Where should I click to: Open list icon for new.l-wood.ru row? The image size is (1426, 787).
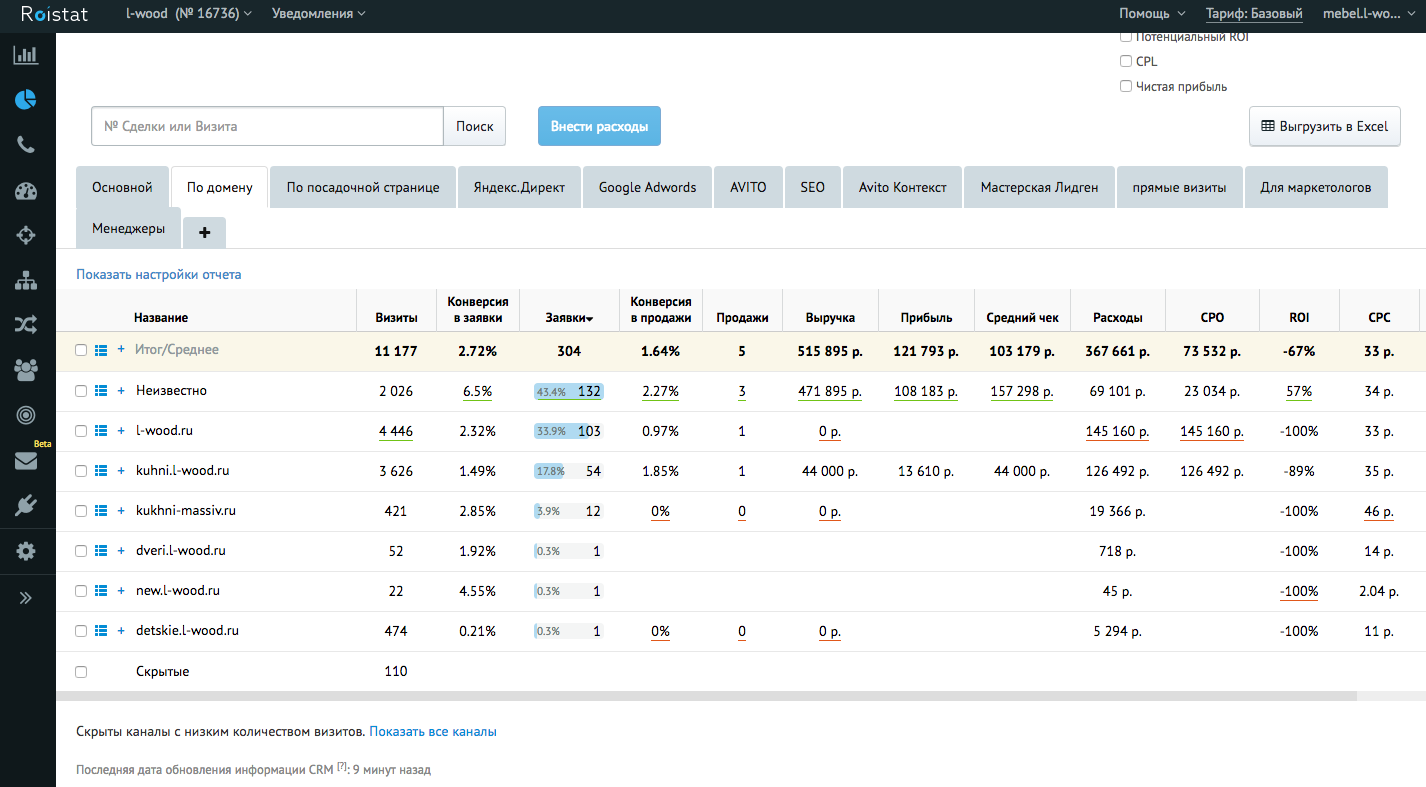pos(100,591)
